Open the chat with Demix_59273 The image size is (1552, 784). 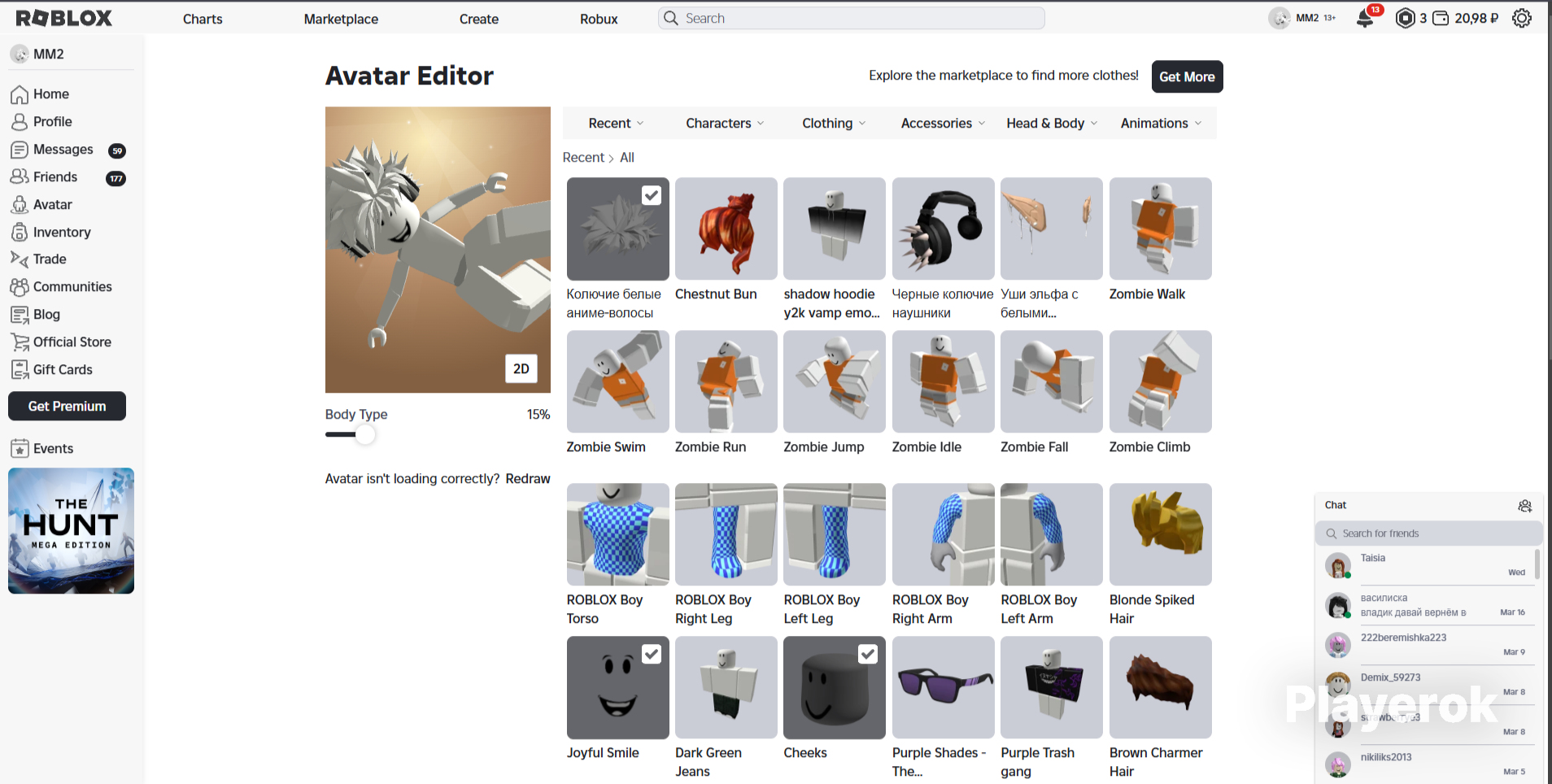(x=1428, y=685)
